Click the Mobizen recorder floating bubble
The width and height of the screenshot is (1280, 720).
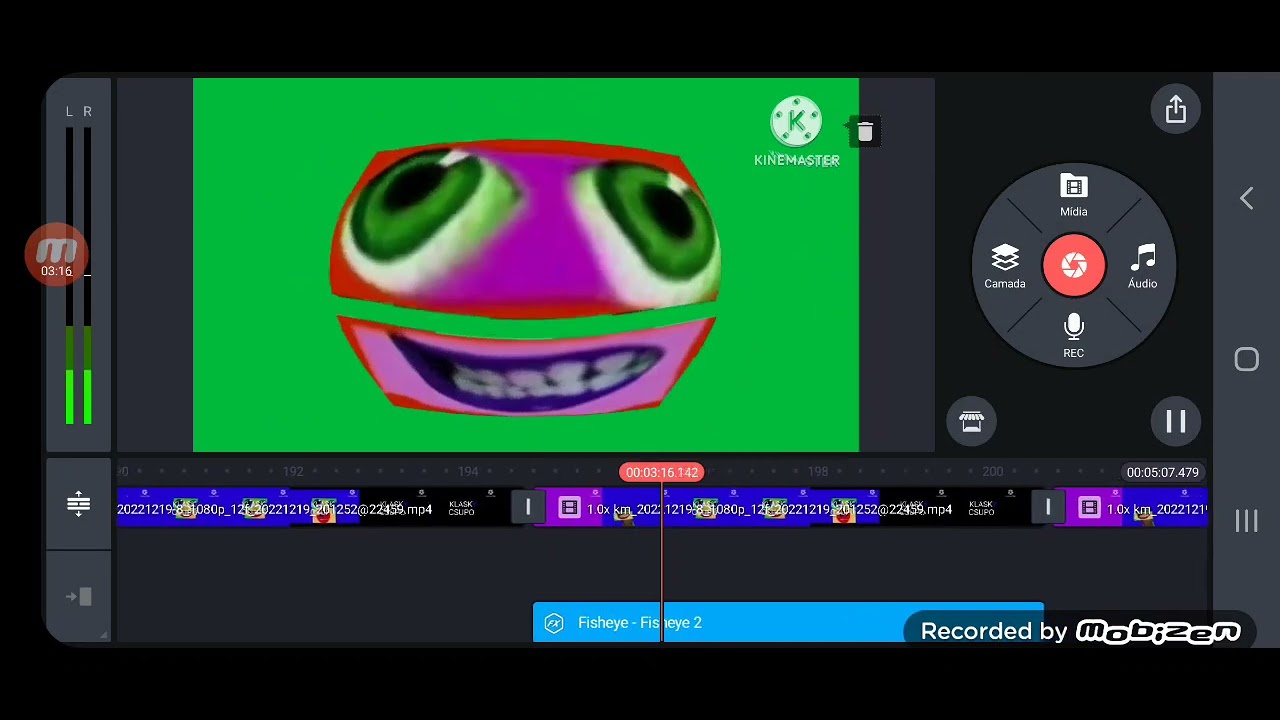pyautogui.click(x=57, y=255)
